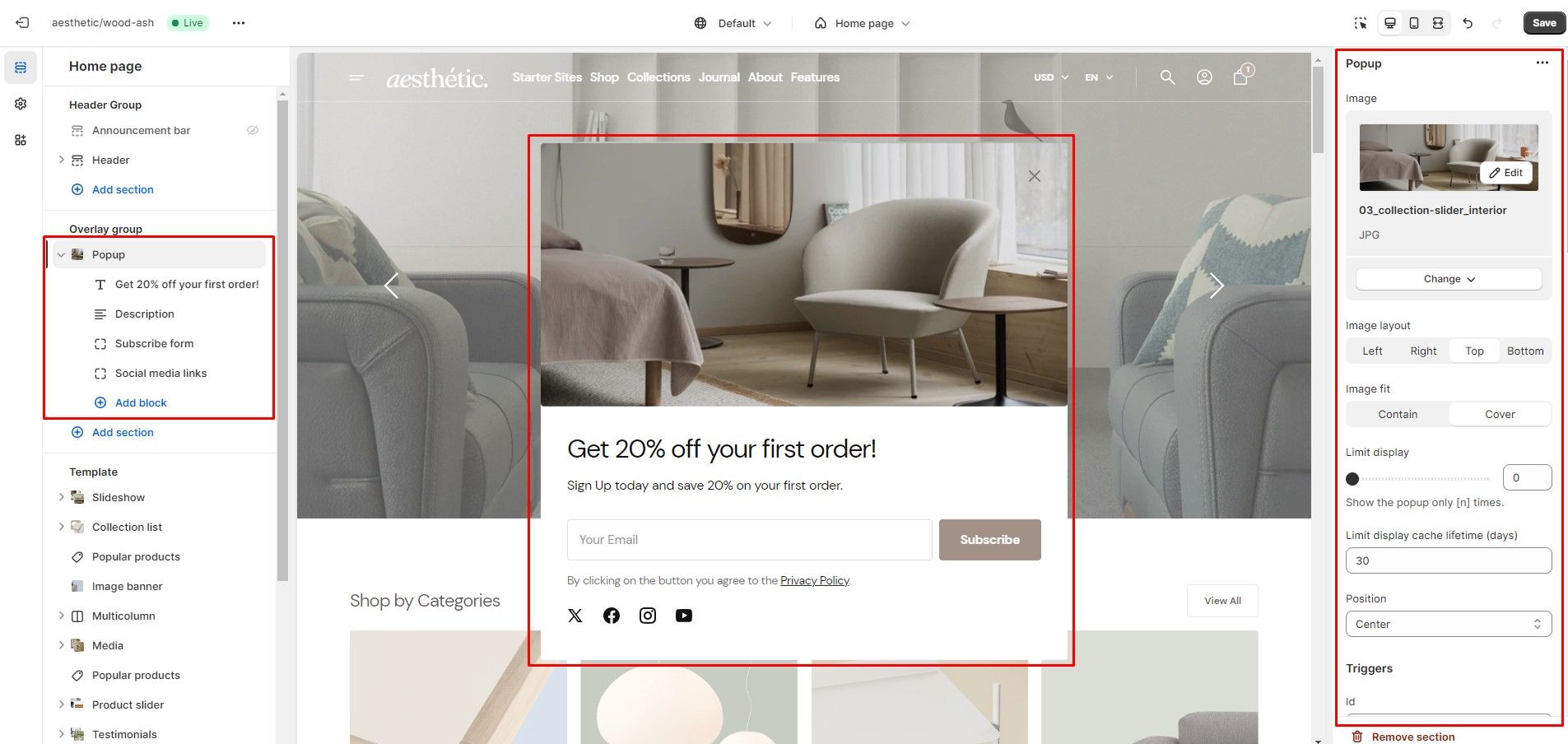Set Image fit to Contain
The height and width of the screenshot is (744, 1568).
(x=1398, y=414)
